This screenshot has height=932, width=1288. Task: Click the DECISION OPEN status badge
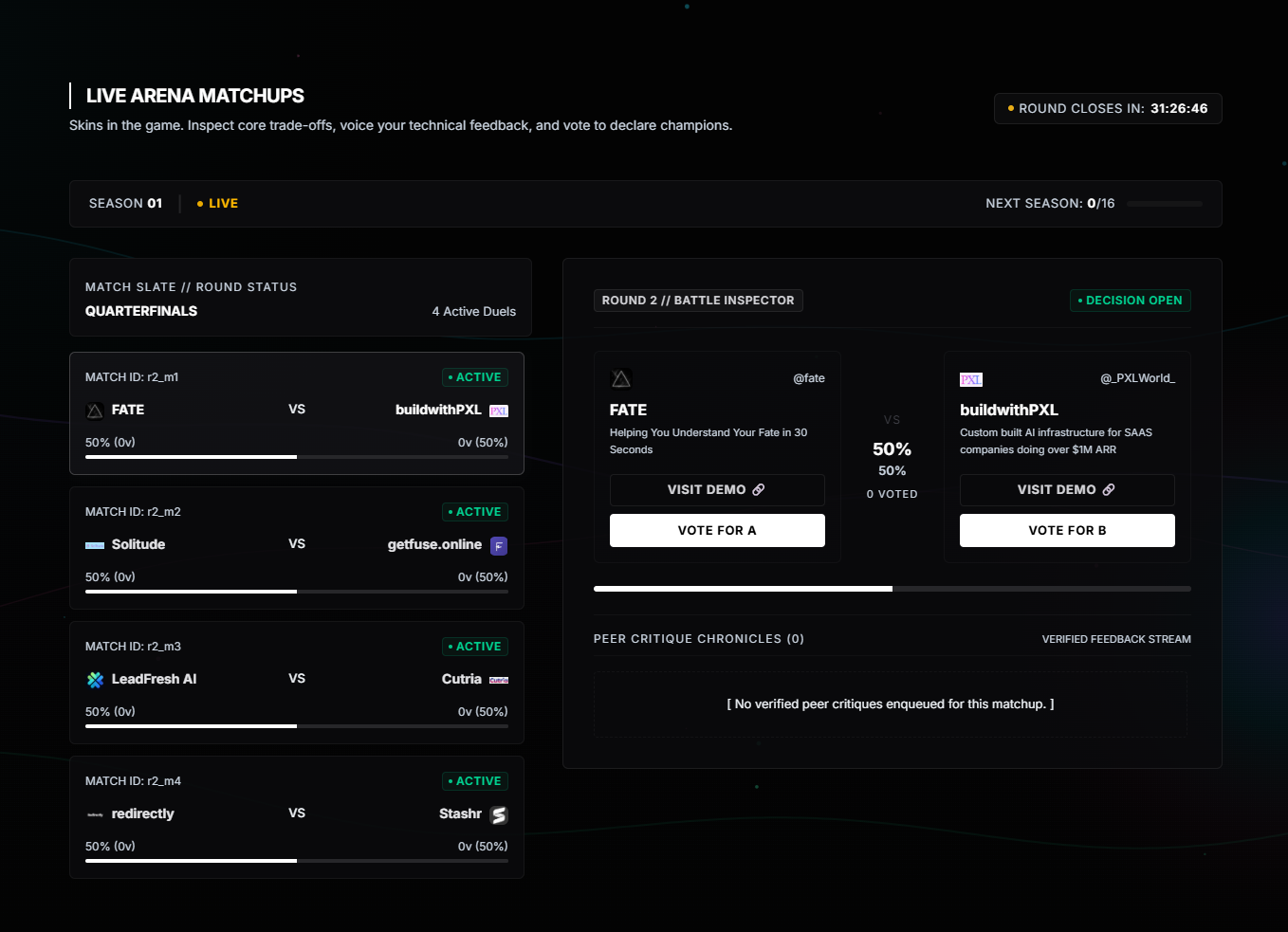click(1131, 301)
